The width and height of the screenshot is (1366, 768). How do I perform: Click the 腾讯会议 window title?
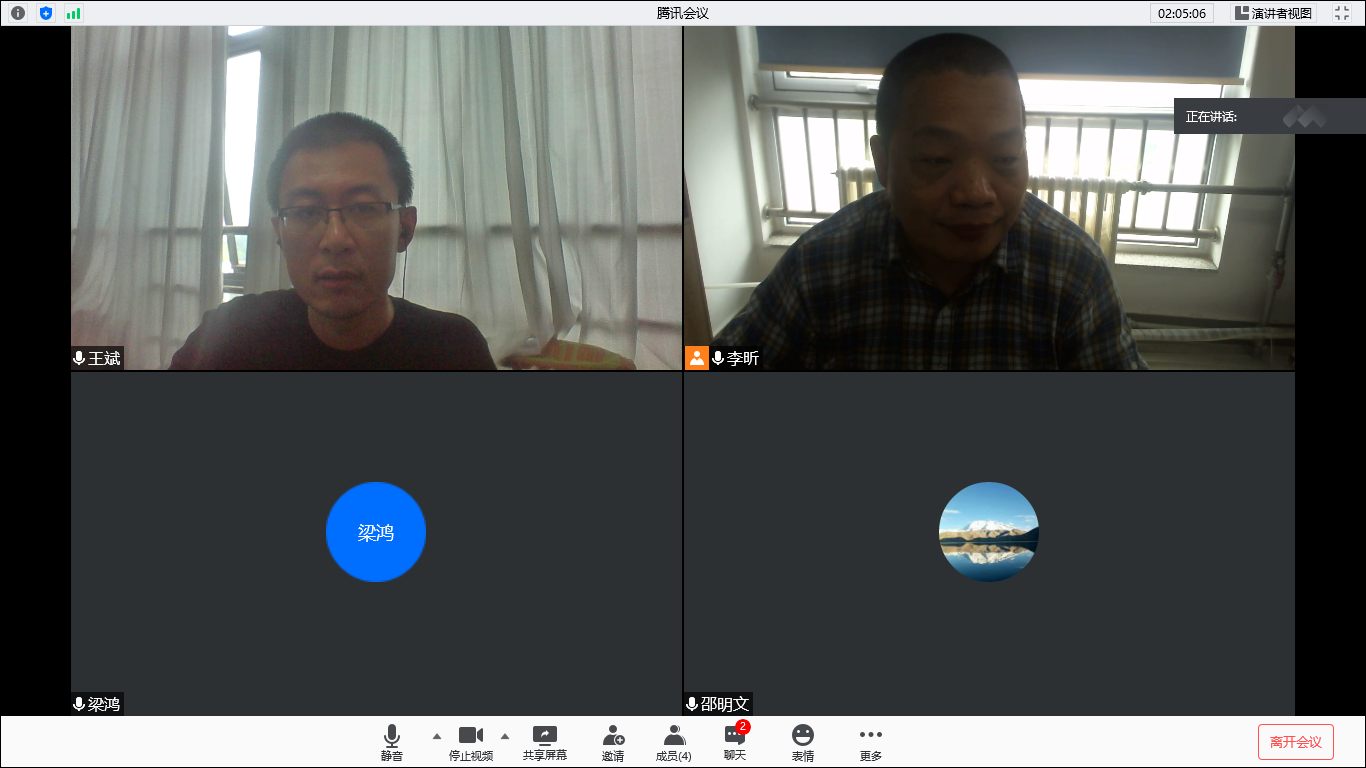(683, 13)
